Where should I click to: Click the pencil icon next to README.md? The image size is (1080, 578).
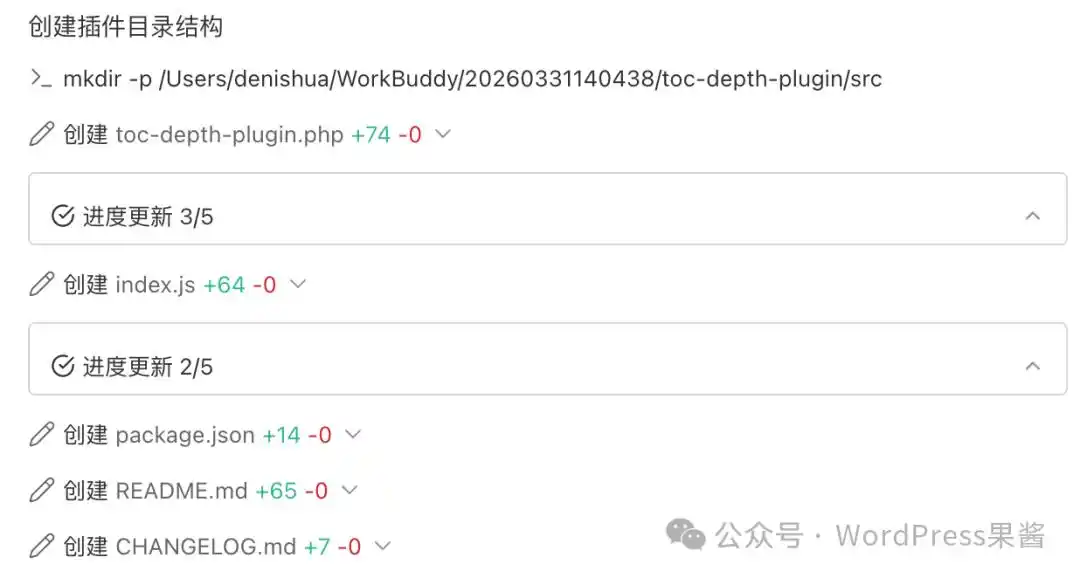(41, 490)
